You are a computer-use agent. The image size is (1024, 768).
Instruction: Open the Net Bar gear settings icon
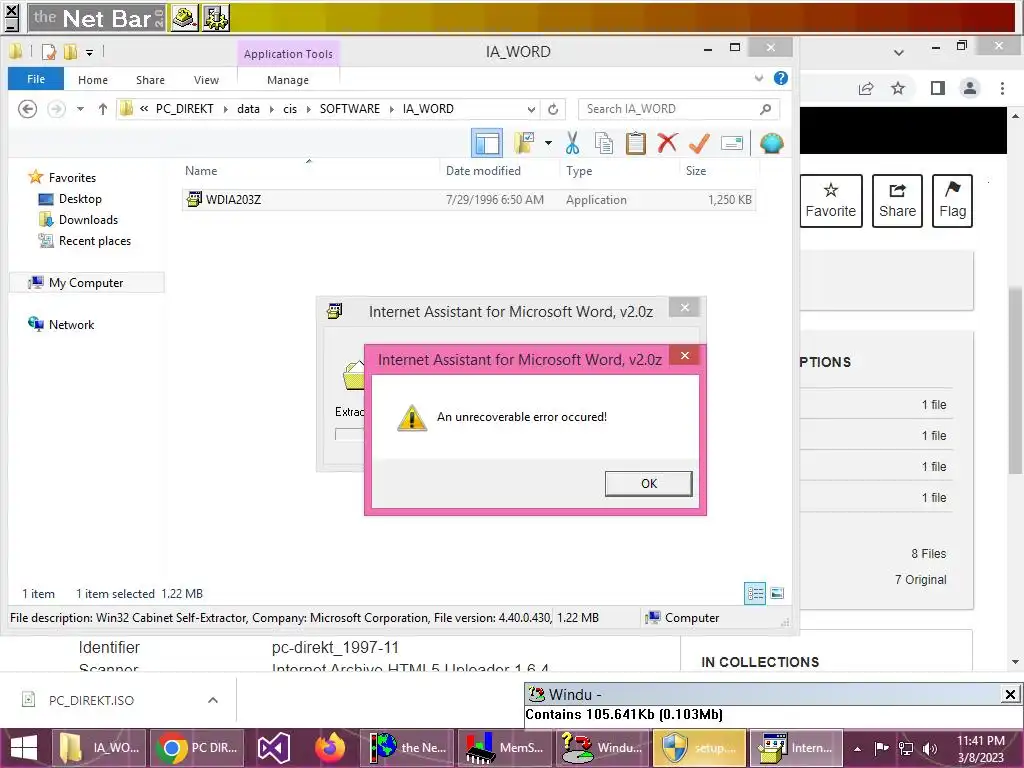pyautogui.click(x=216, y=18)
